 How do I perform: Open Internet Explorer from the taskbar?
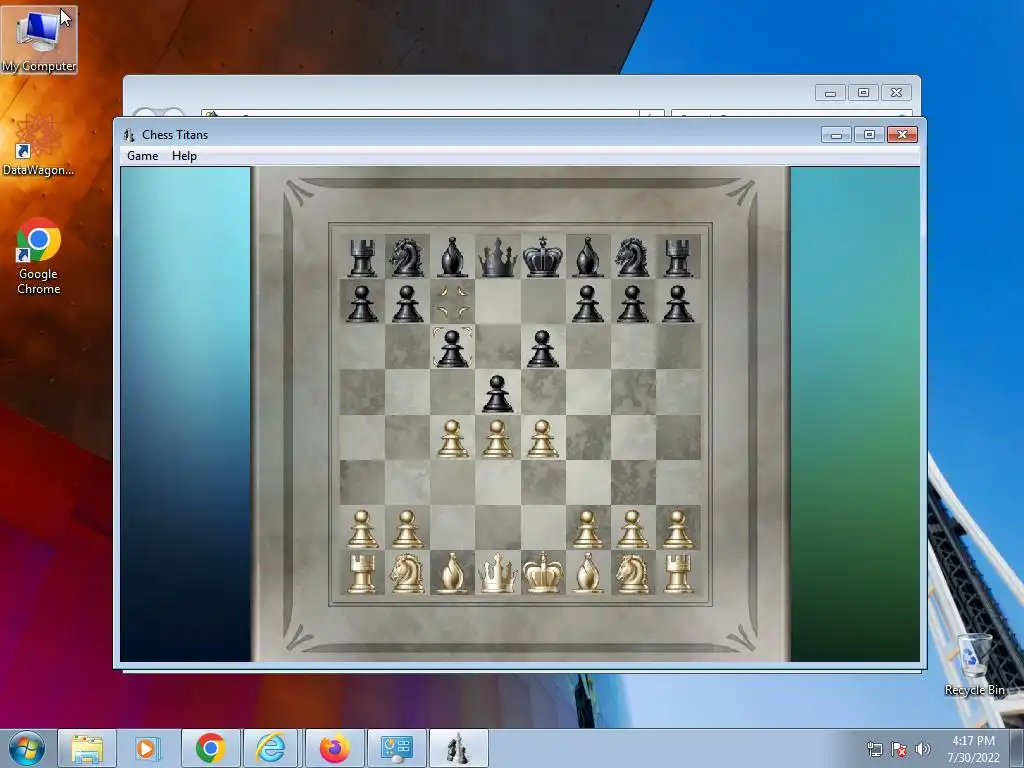point(271,748)
